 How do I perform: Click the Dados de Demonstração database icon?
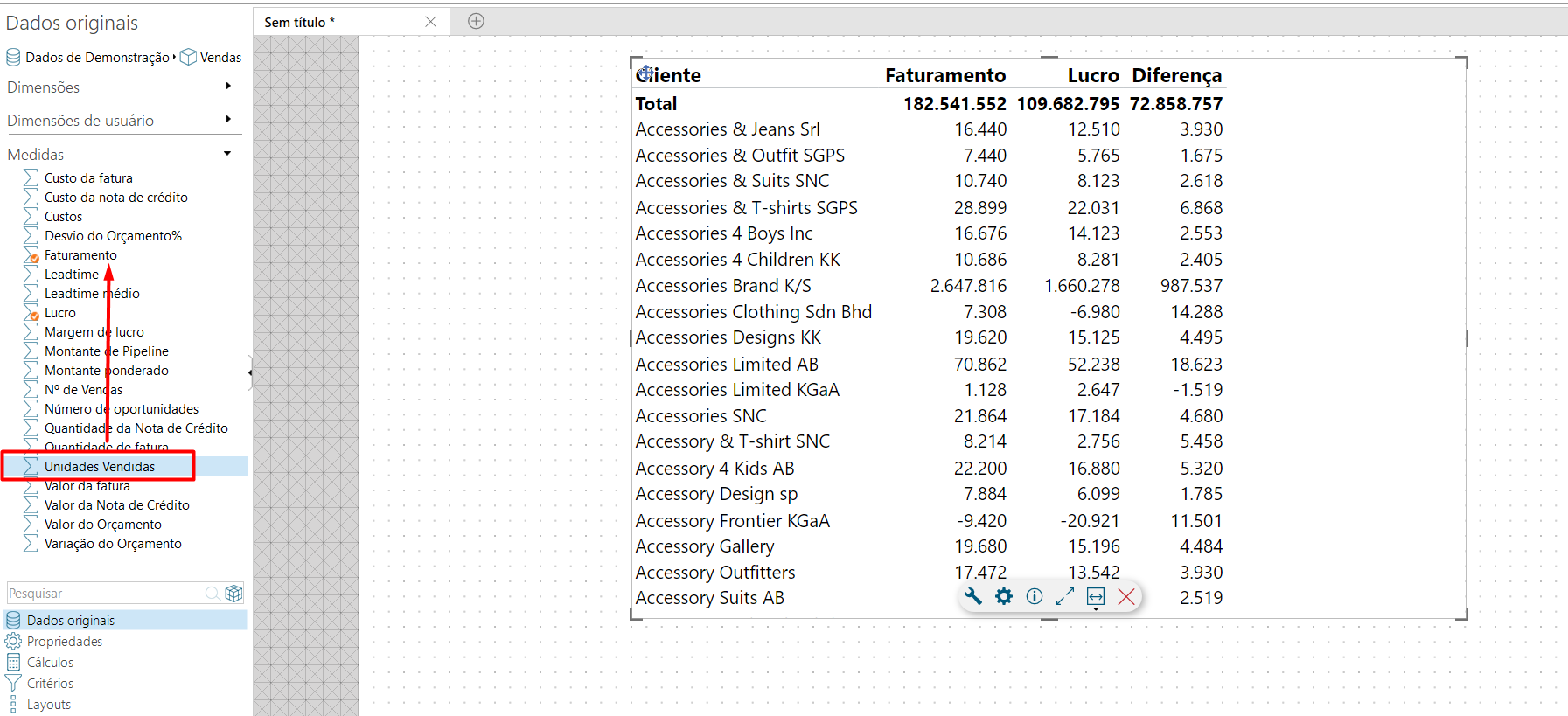pyautogui.click(x=13, y=57)
